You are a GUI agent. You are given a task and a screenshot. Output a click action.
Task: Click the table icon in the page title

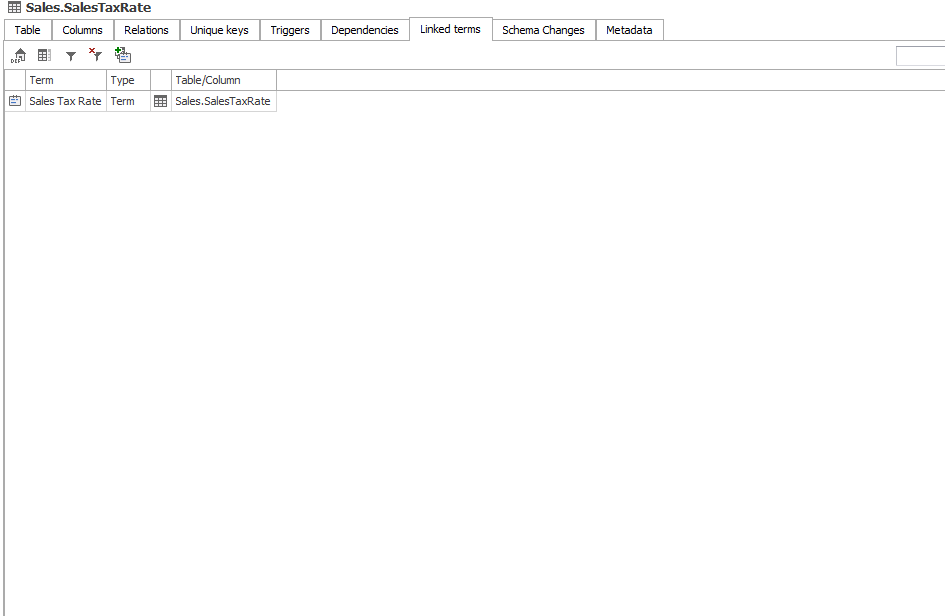point(14,8)
